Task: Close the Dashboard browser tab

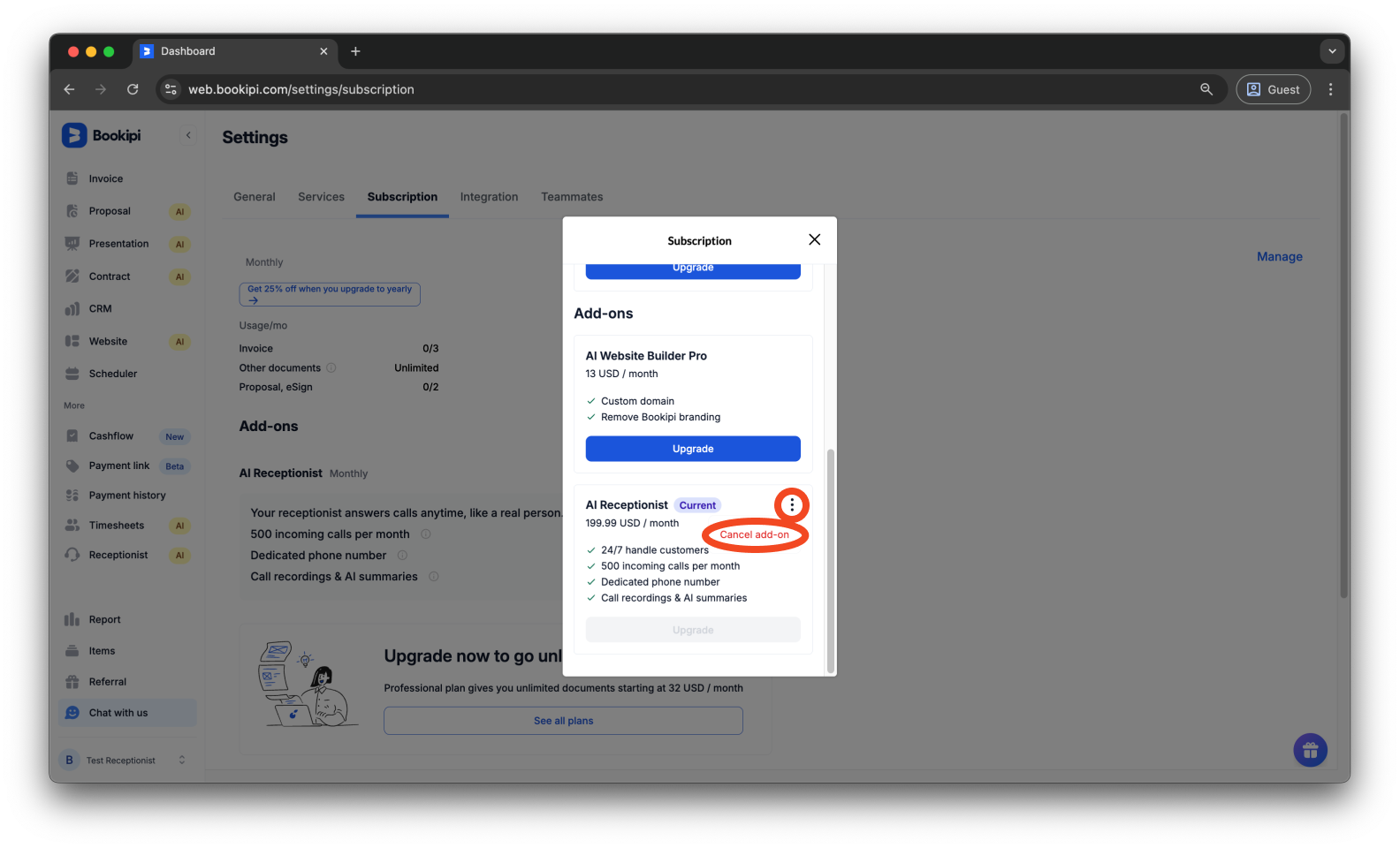Action: [323, 51]
